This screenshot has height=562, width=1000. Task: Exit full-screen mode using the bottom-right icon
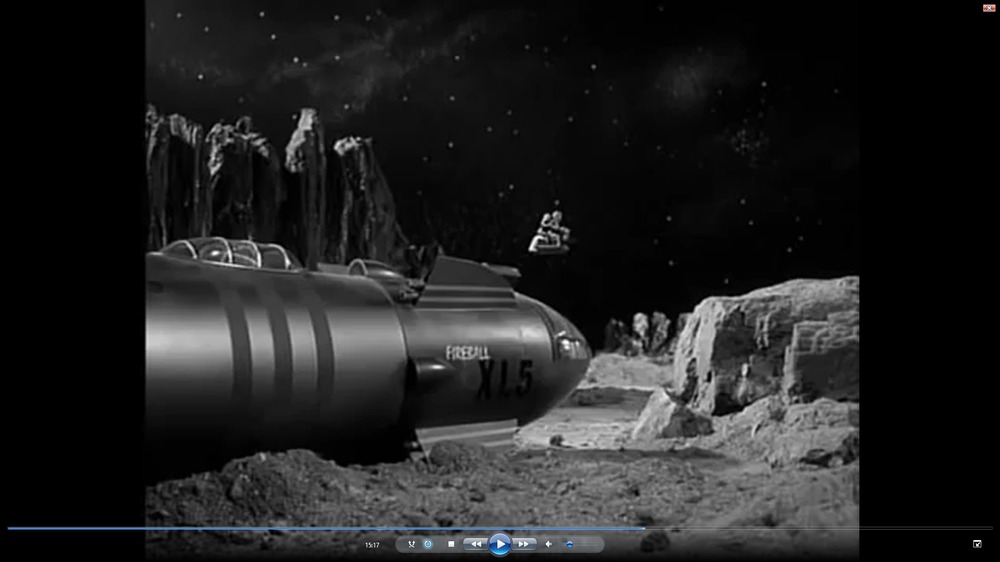tap(977, 544)
